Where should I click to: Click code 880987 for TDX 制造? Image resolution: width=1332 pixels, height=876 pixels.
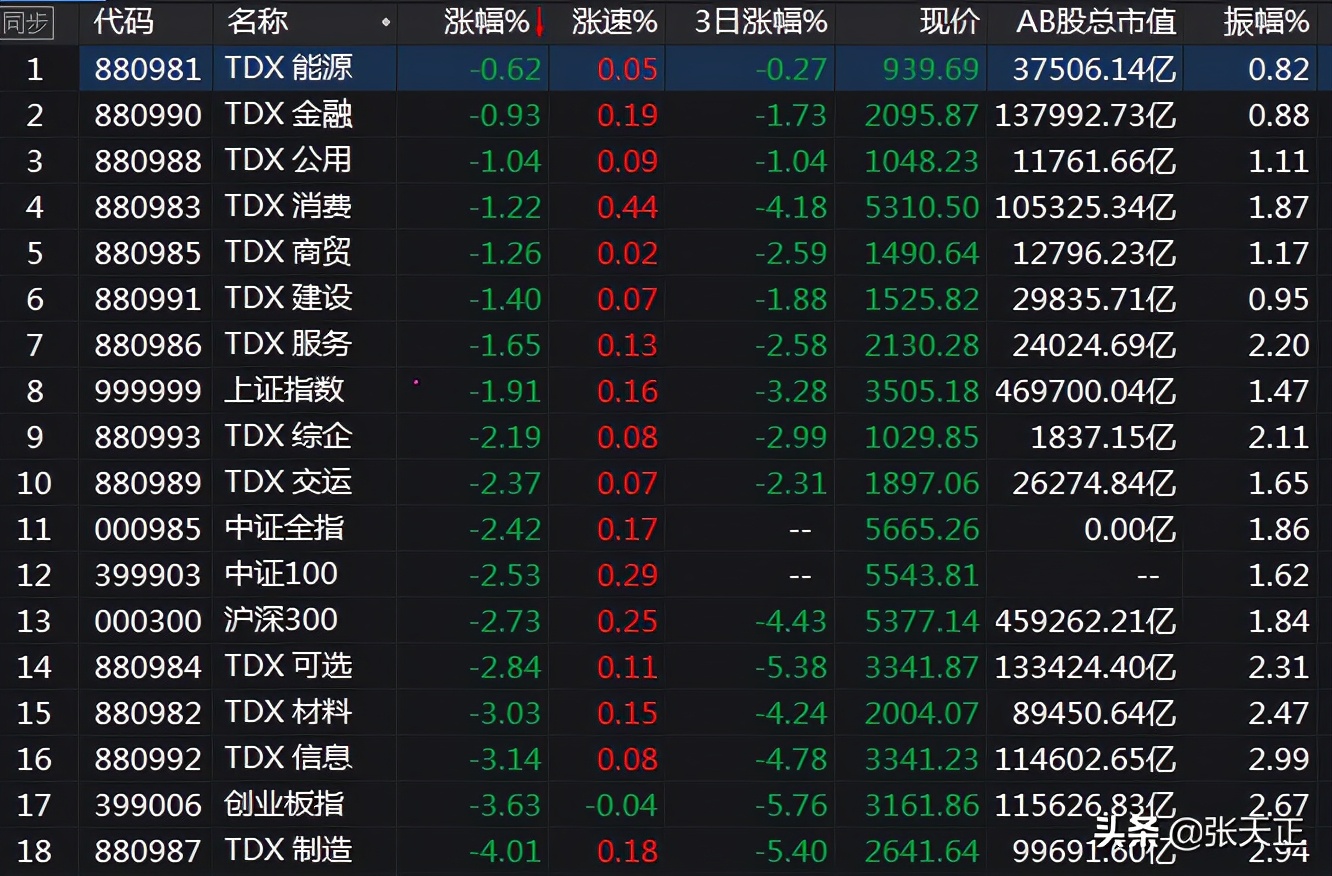[148, 851]
